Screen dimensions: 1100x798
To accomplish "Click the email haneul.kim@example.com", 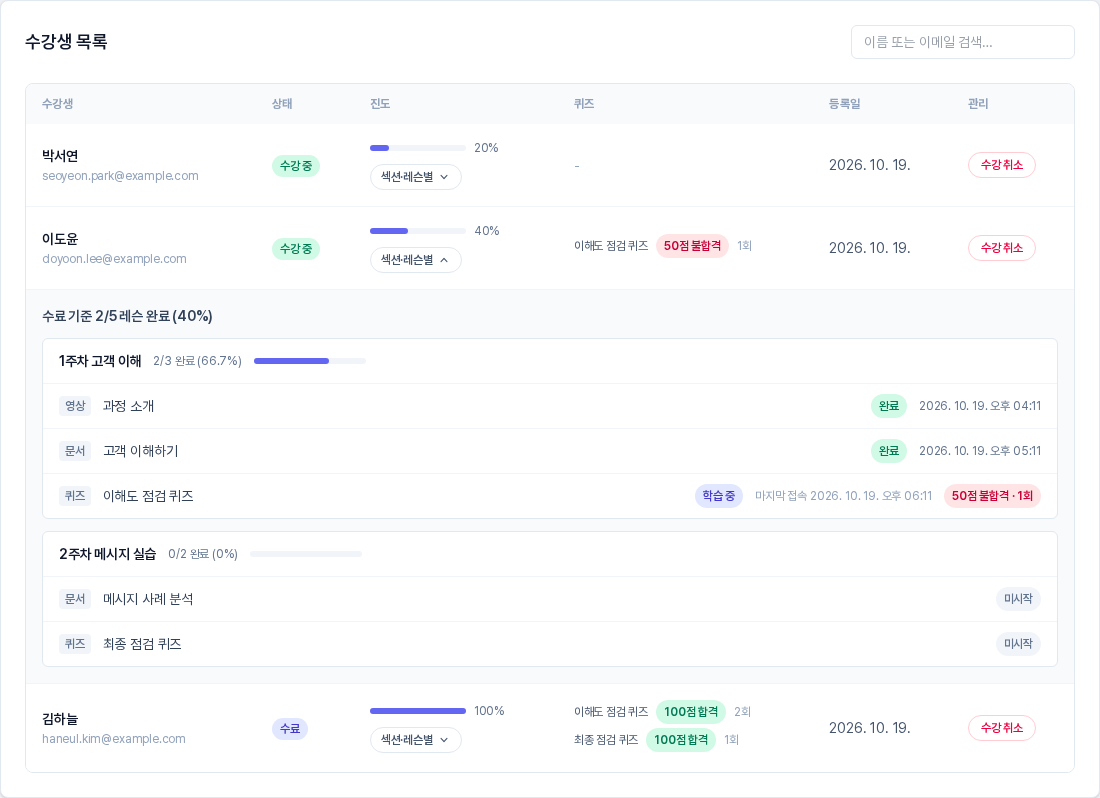I will click(114, 739).
